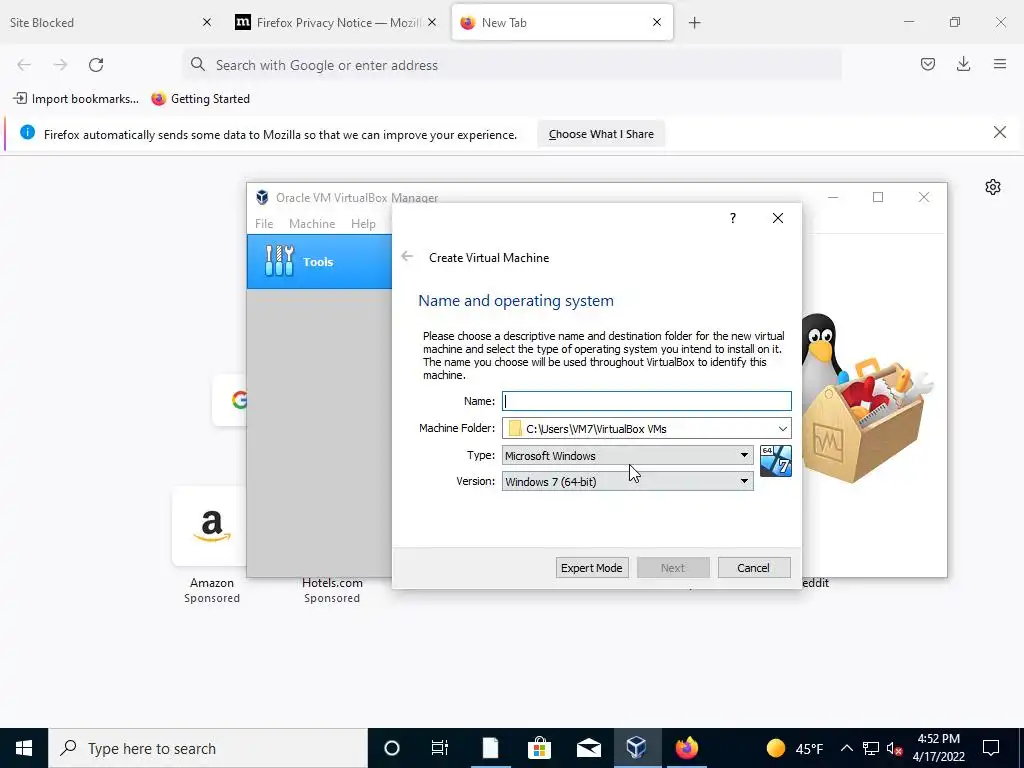Select Tools in the VirtualBox Manager sidebar

[x=319, y=262]
